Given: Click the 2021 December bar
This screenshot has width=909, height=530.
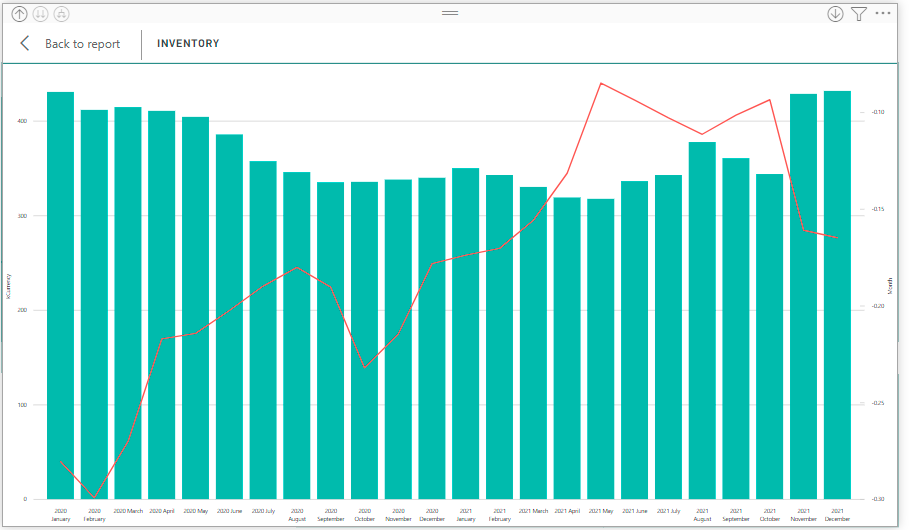Looking at the screenshot, I should point(837,295).
